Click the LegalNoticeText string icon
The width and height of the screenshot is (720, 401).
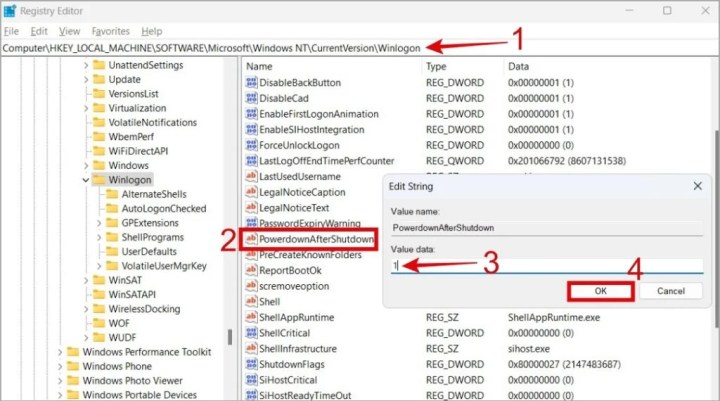pyautogui.click(x=251, y=208)
